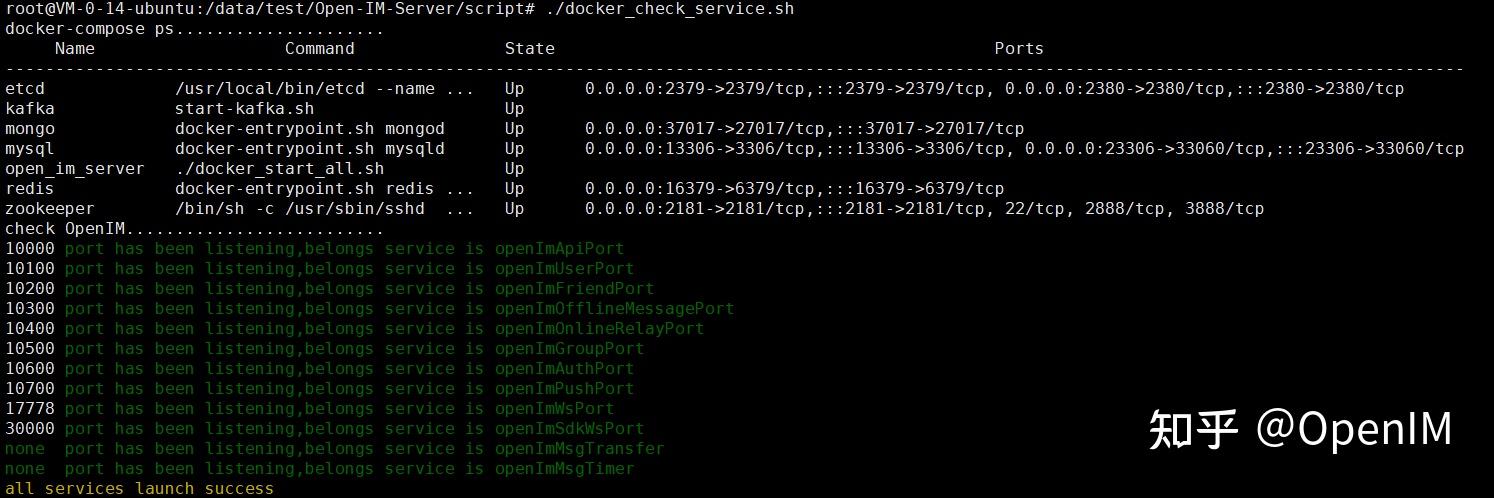Click the openImMsgTransfer service name
Image resolution: width=1494 pixels, height=498 pixels.
[579, 449]
